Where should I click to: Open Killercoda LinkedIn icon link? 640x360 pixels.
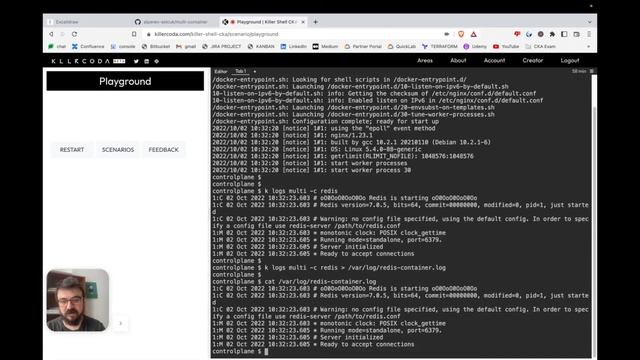pos(147,61)
